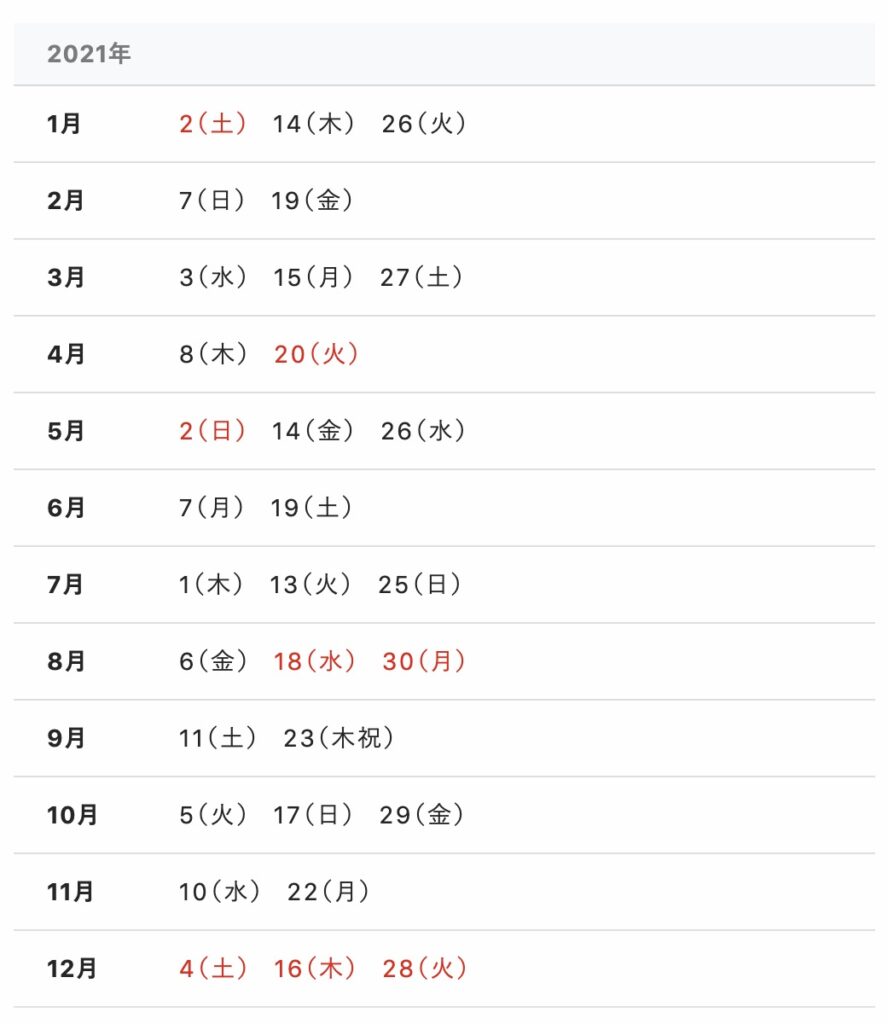Click the red 16(木) in December
The height and width of the screenshot is (1024, 888).
click(x=315, y=968)
